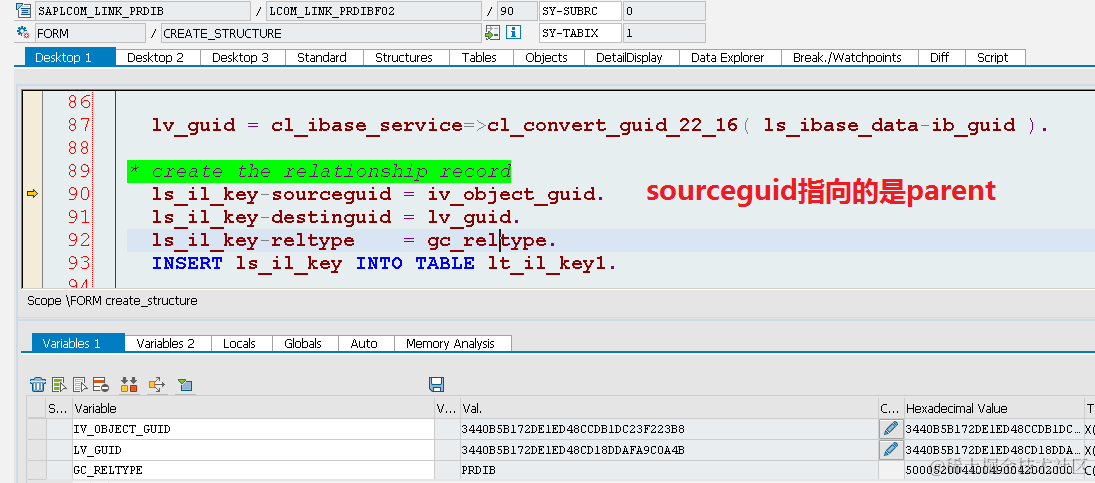
Task: Click the Variable column header
Action: [x=253, y=408]
